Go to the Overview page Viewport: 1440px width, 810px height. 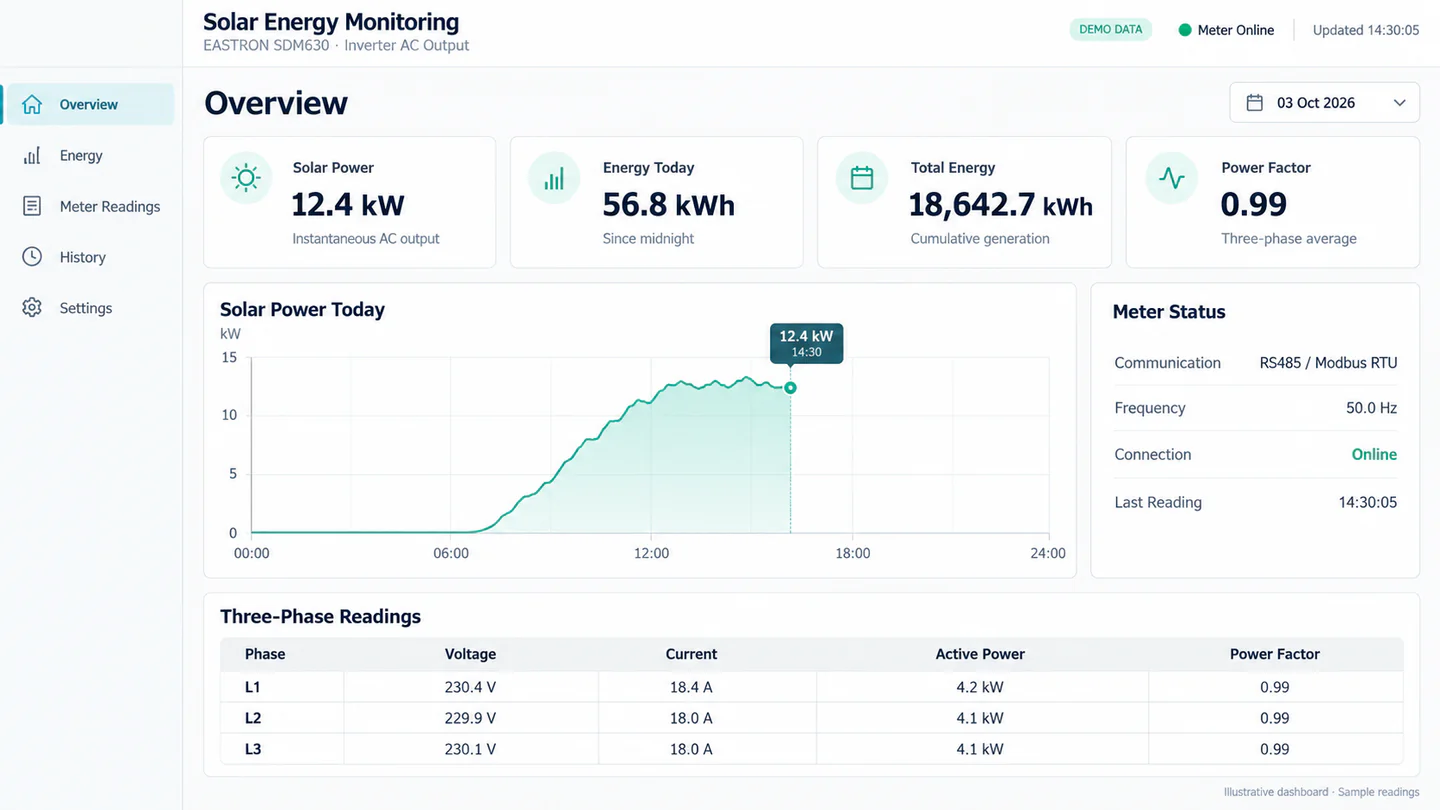click(x=88, y=104)
